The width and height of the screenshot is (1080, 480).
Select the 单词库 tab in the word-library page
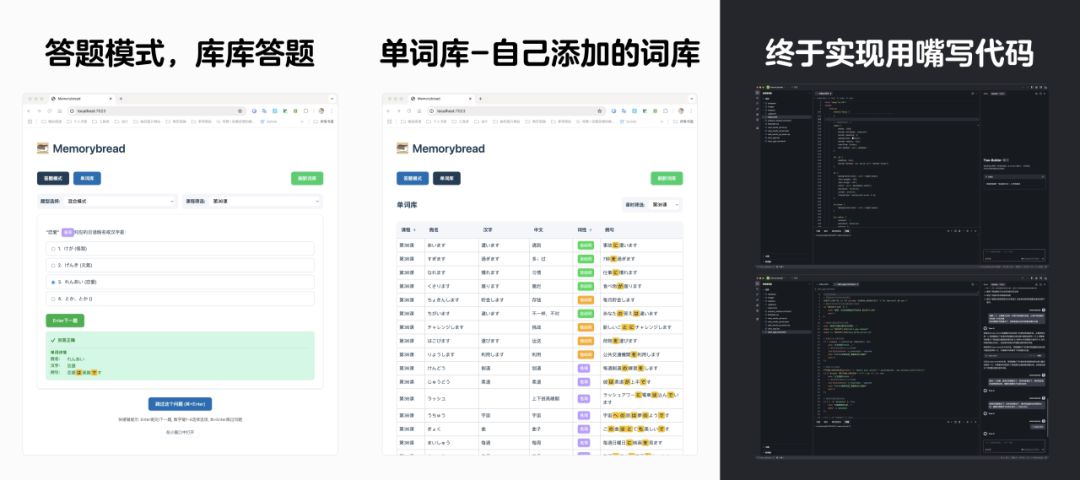(446, 178)
